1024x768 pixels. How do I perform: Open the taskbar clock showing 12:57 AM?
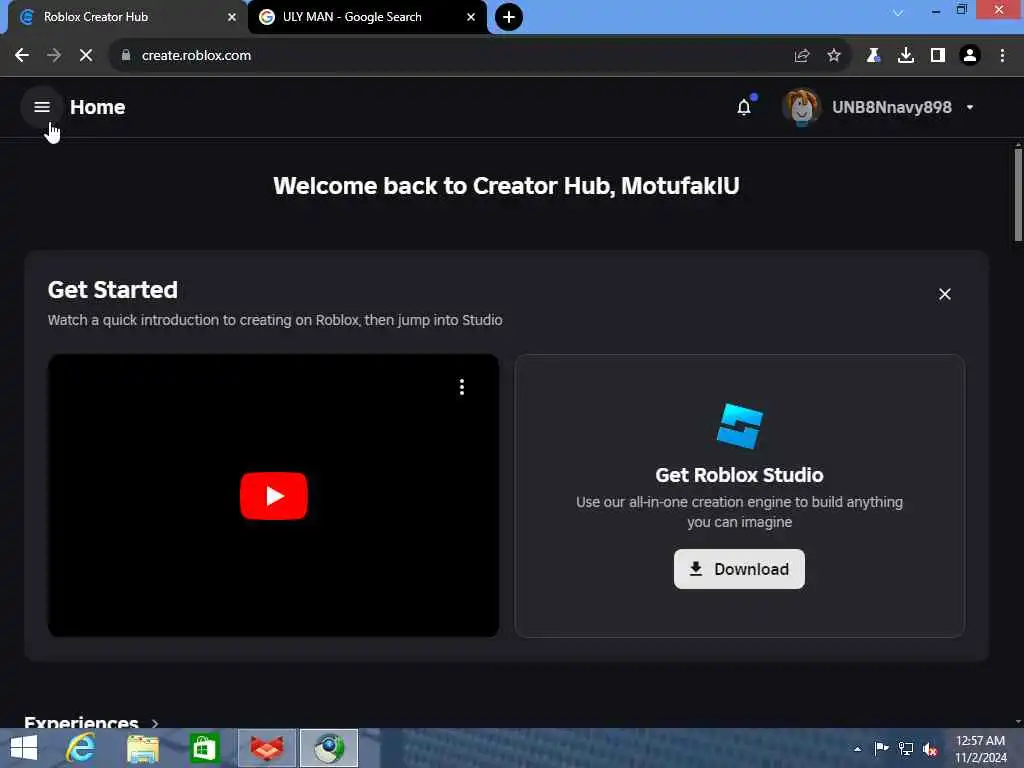981,749
